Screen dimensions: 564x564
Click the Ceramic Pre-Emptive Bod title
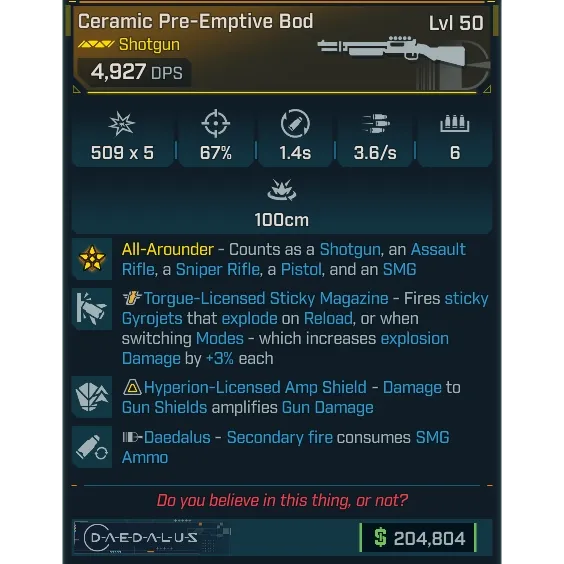click(195, 22)
